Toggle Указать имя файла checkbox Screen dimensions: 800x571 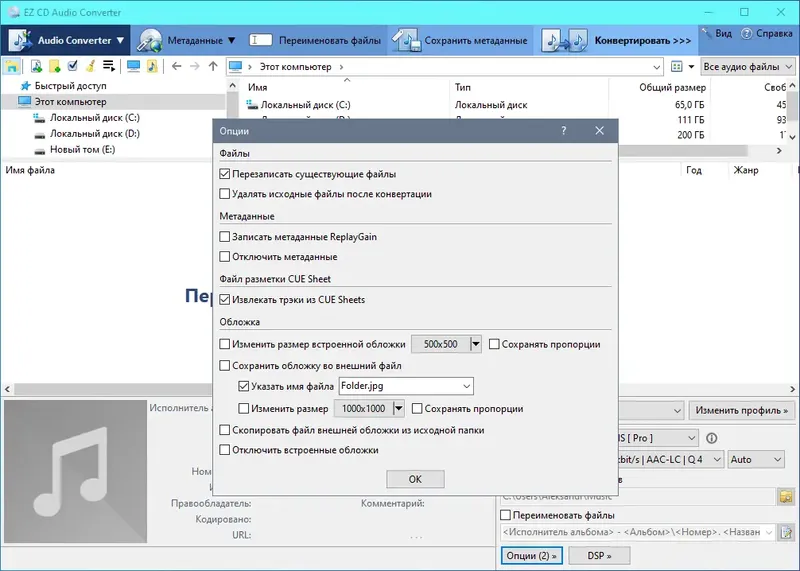244,386
